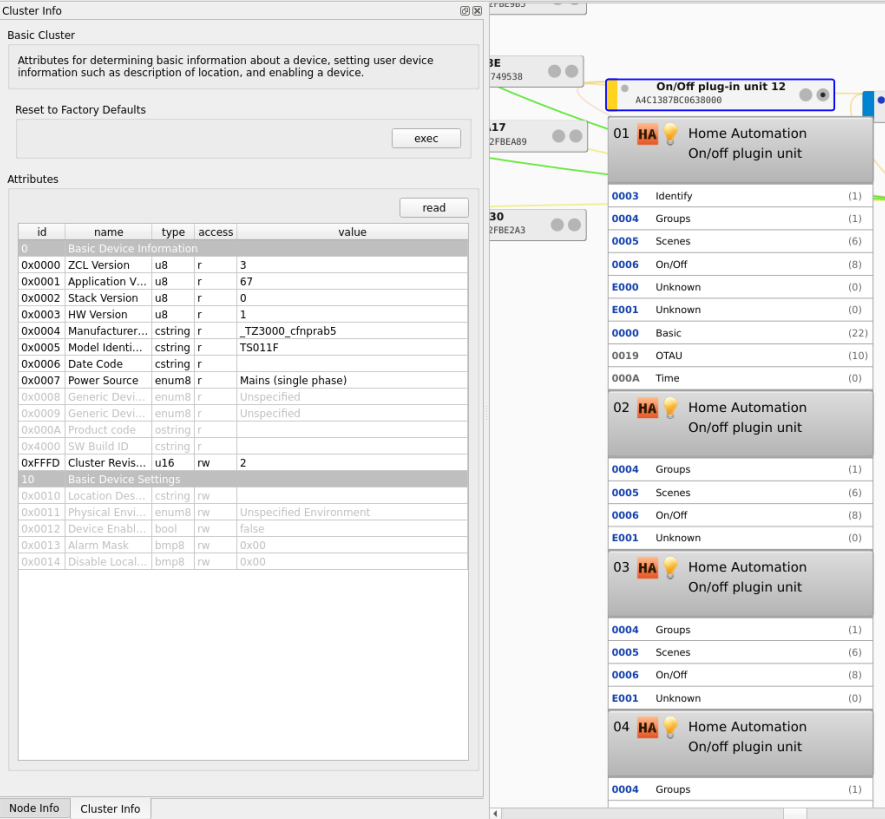
Task: Open On/Off cluster 0006 on endpoint 03
Action: pos(740,675)
